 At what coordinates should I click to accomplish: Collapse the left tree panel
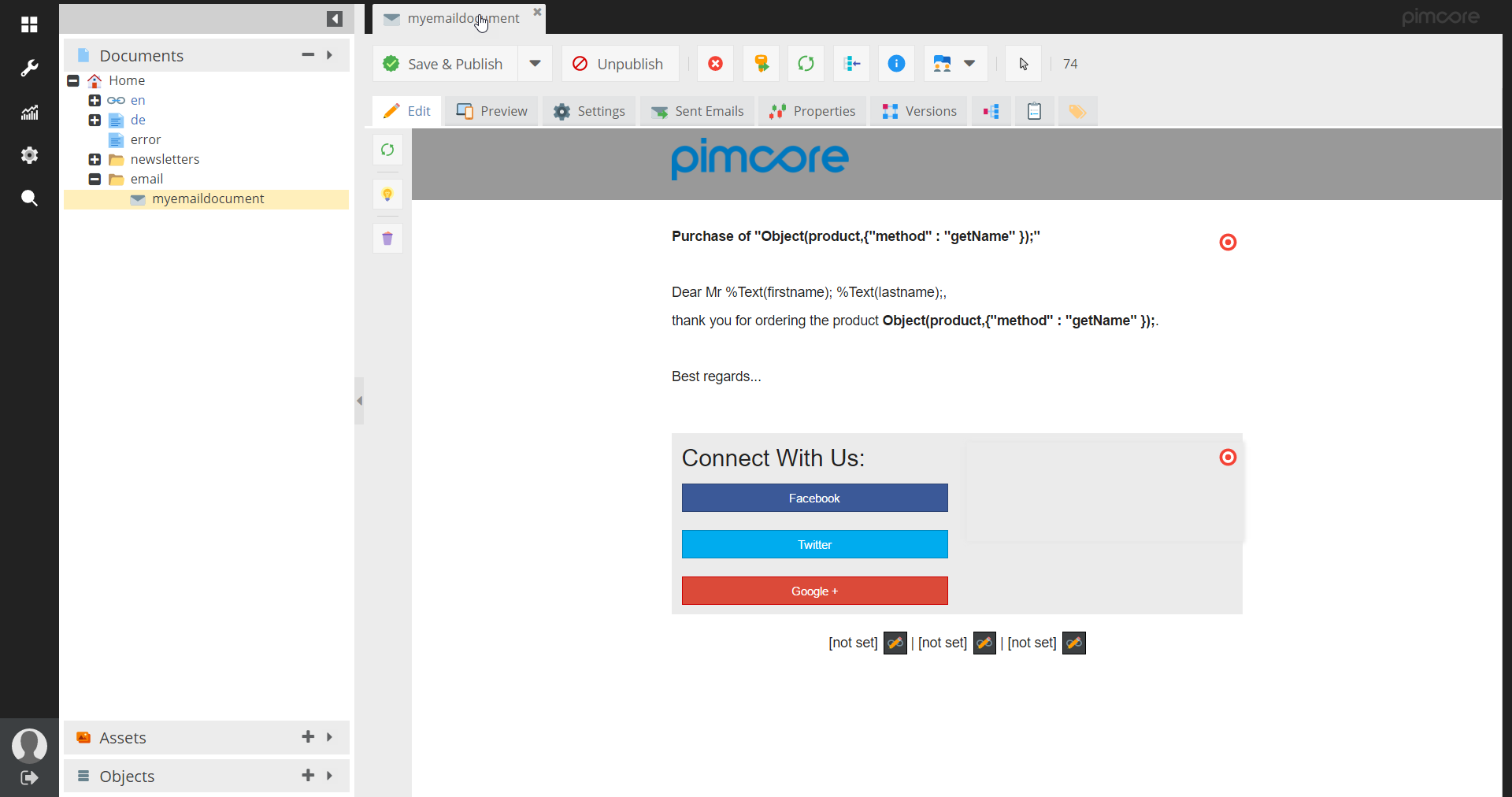(335, 19)
